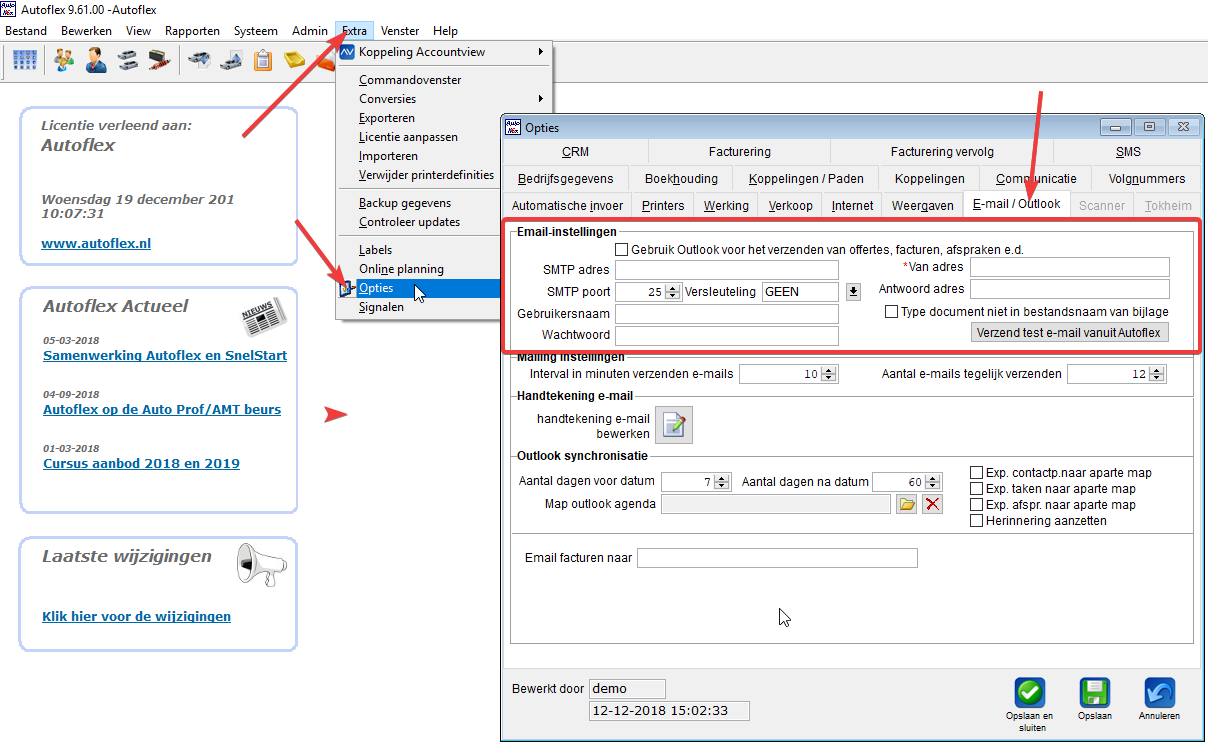Click the Gebruikersnaam input field
This screenshot has width=1208, height=743.
point(727,314)
